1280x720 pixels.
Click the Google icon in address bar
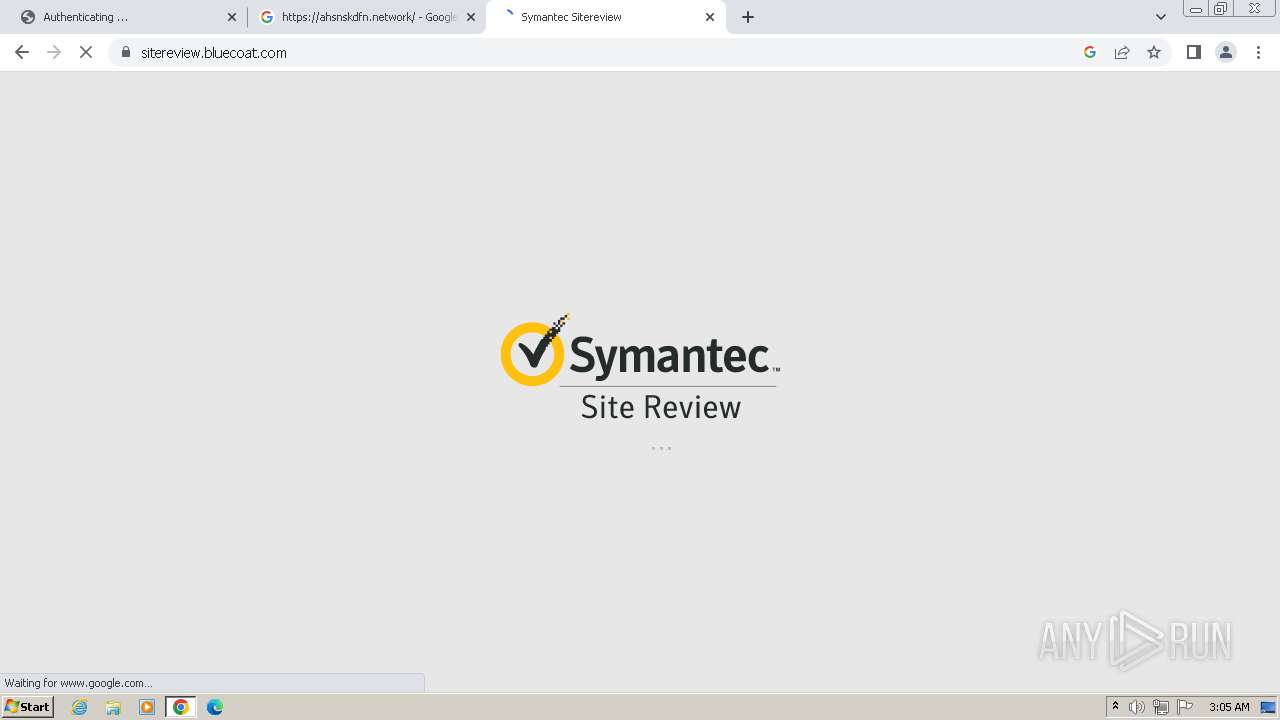pyautogui.click(x=1090, y=52)
